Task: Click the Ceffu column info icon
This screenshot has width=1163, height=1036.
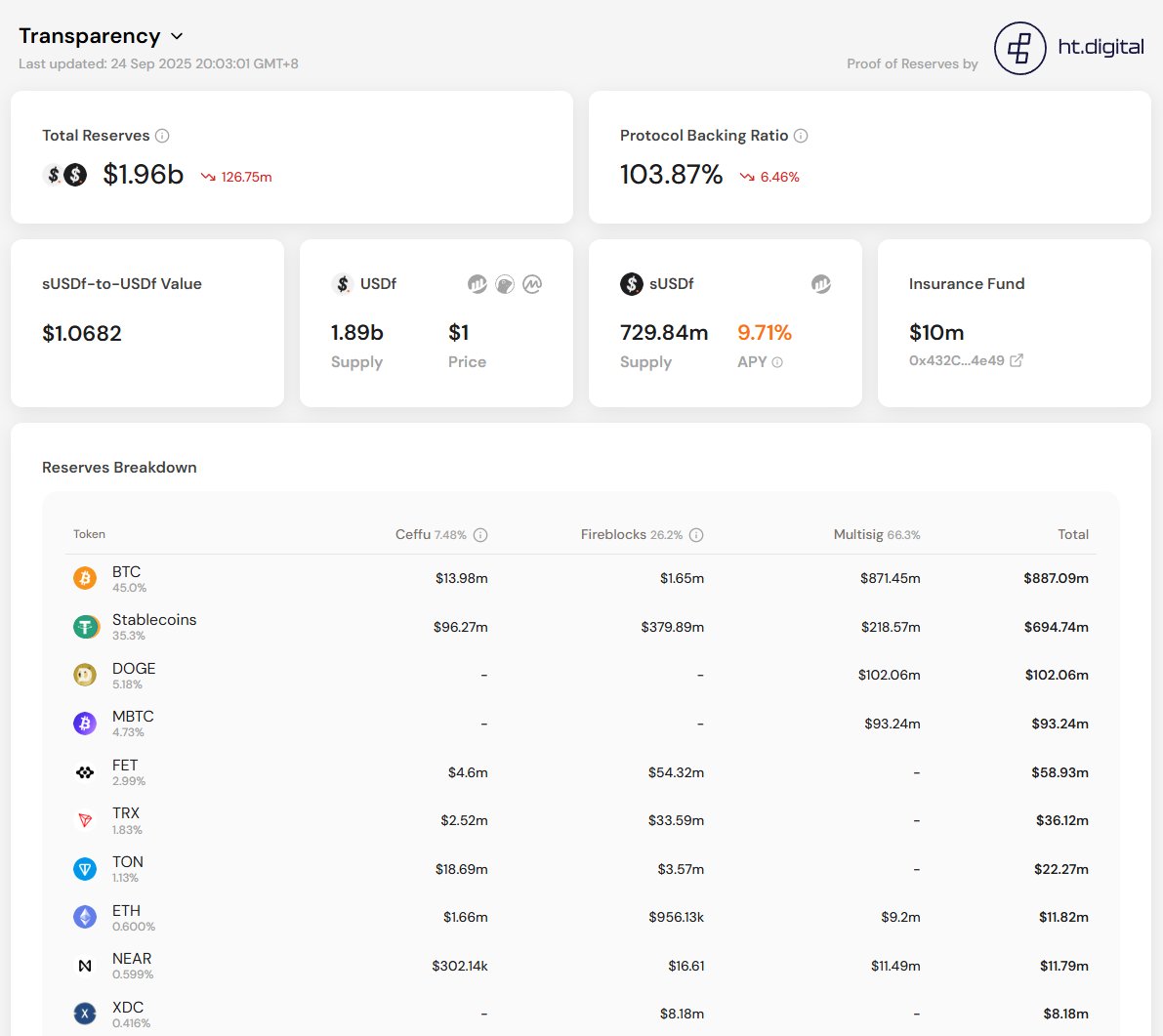Action: click(480, 535)
